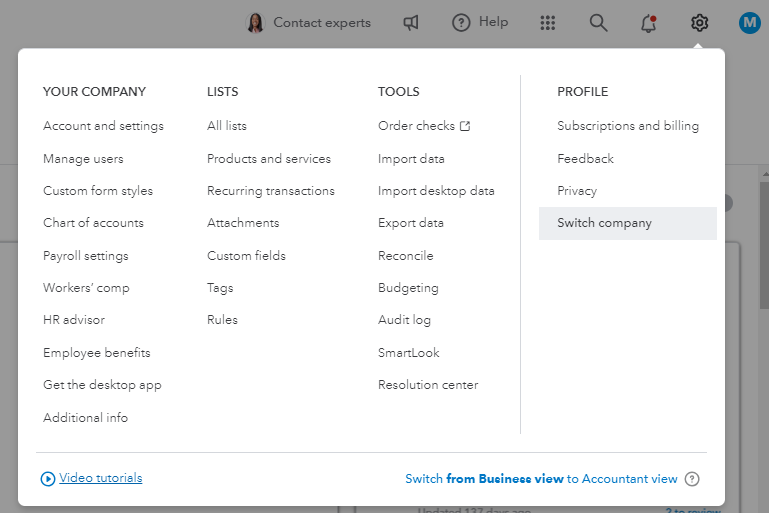Open Account and settings
Image resolution: width=769 pixels, height=513 pixels.
coord(103,126)
